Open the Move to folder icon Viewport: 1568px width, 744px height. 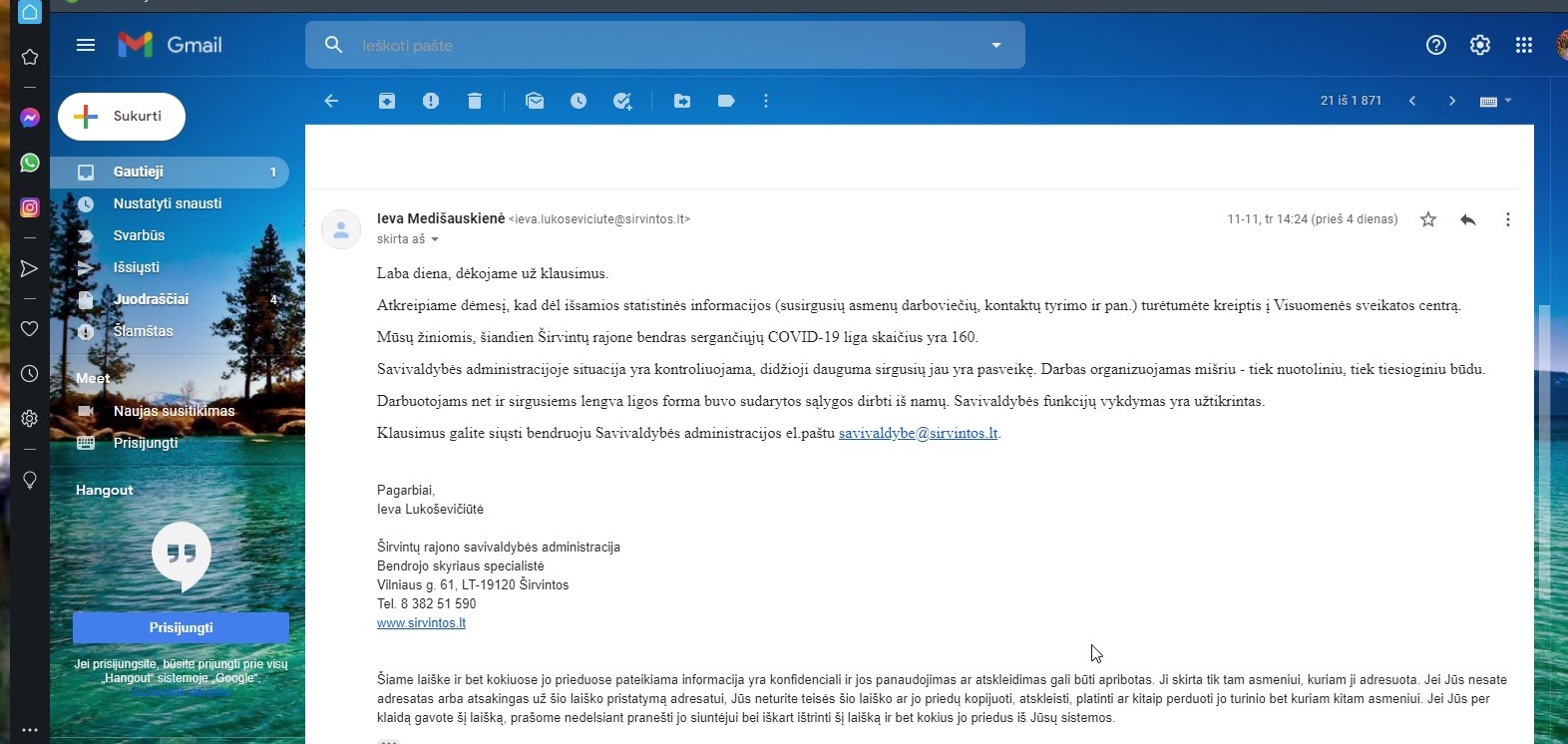pyautogui.click(x=682, y=101)
